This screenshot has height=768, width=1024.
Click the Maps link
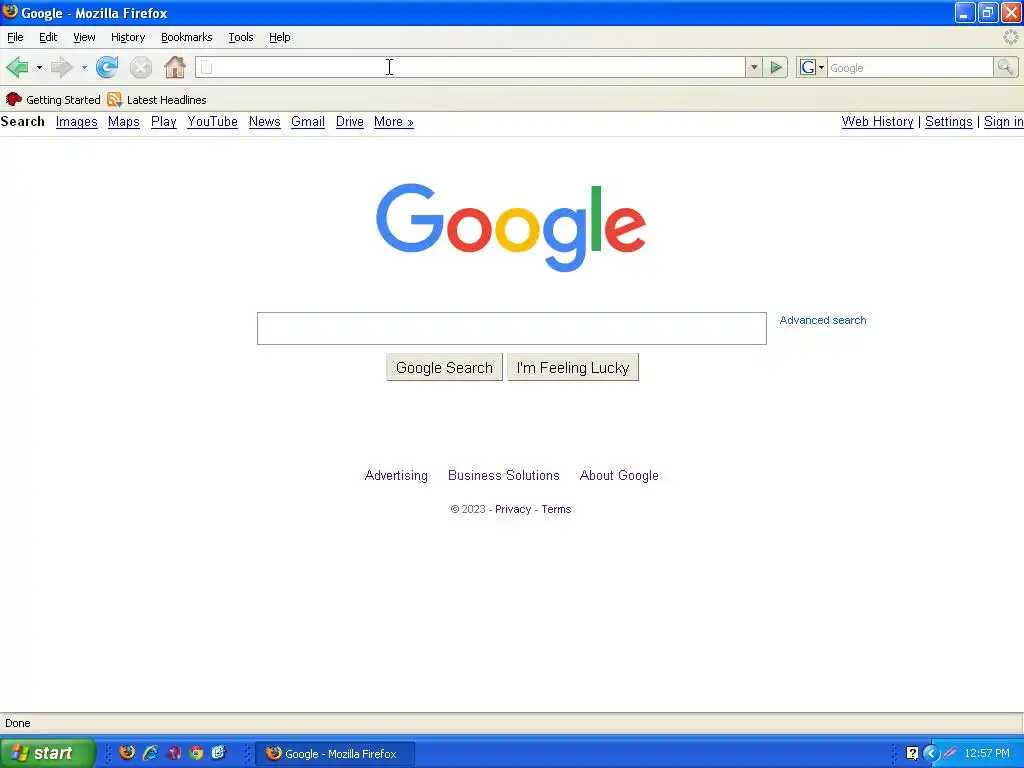124,122
